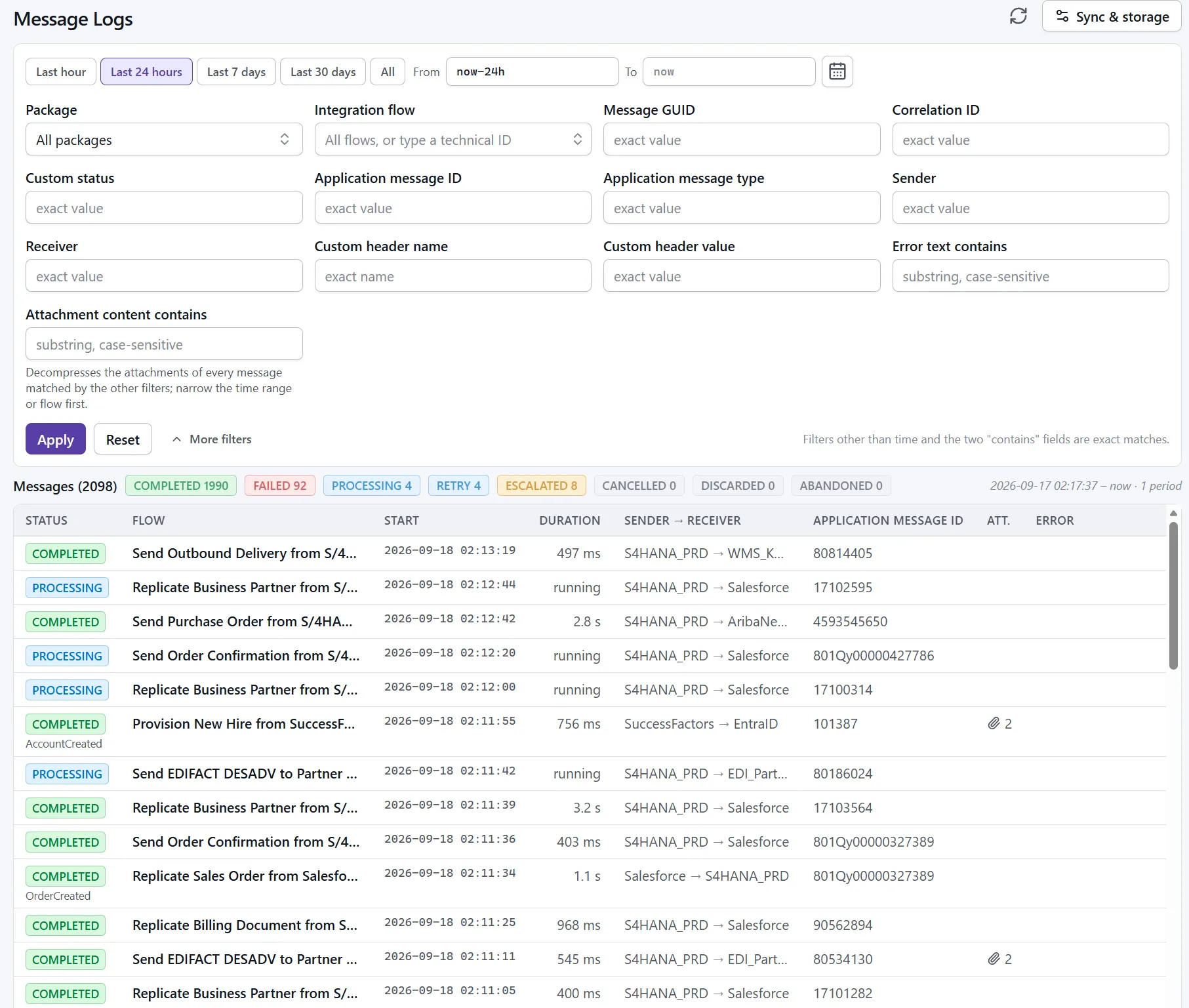Open the Replicate Billing Document row
Viewport: 1189px width, 1008px height.
[x=590, y=925]
